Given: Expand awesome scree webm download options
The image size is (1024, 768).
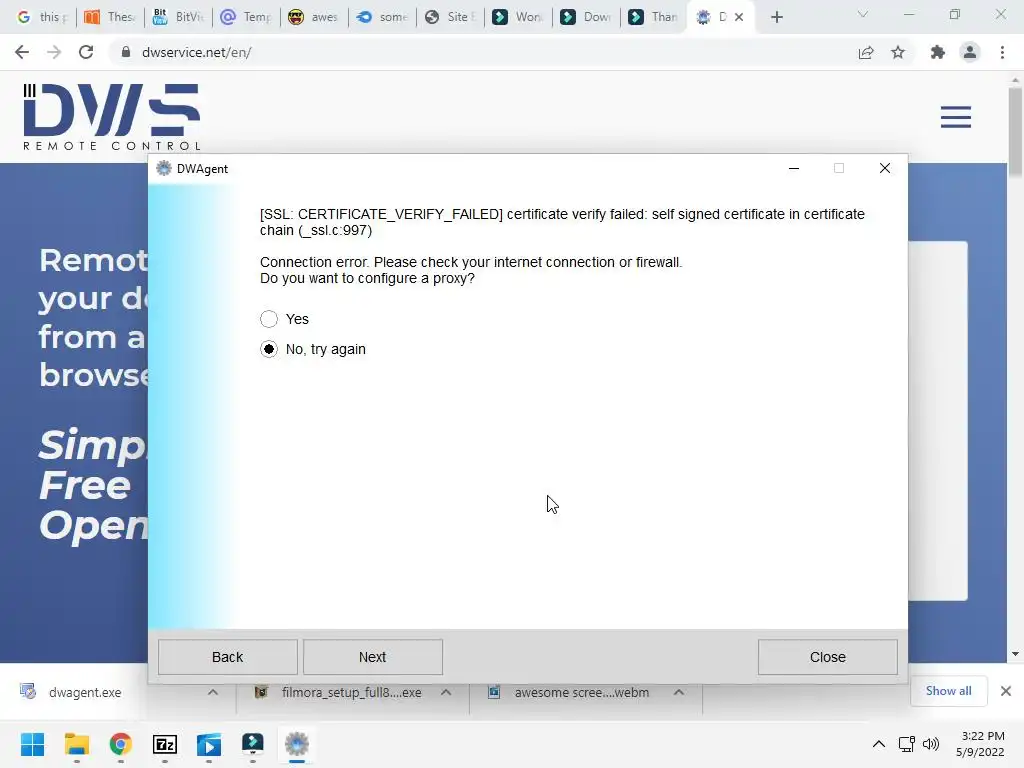Looking at the screenshot, I should point(679,692).
